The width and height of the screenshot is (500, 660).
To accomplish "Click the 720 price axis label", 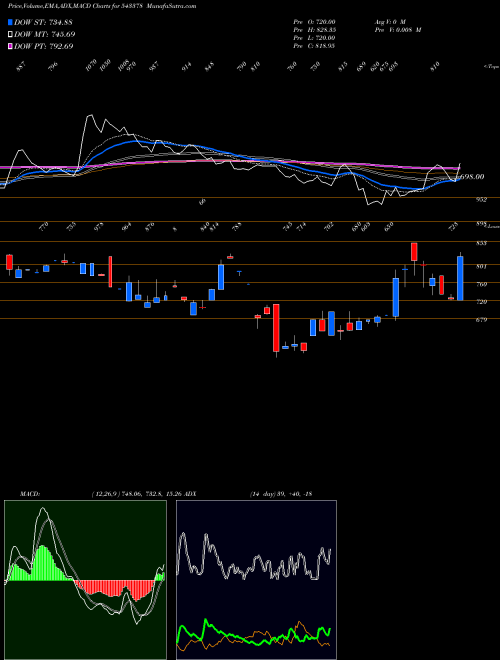I will 481,302.
